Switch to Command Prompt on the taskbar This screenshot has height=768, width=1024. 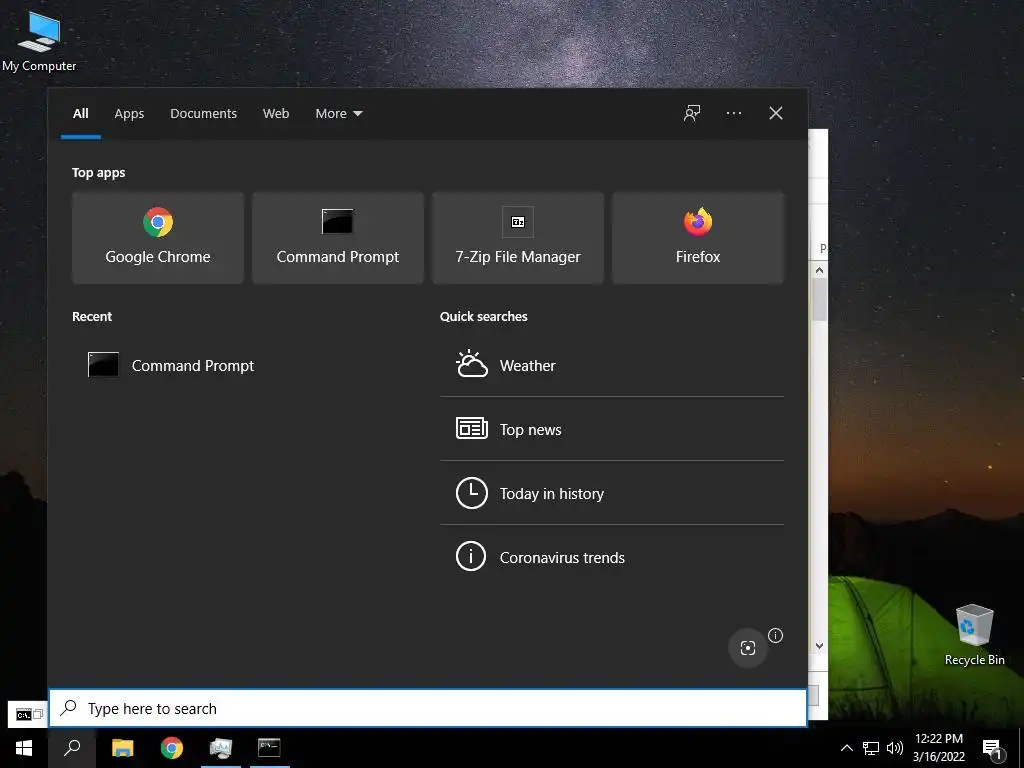(269, 748)
